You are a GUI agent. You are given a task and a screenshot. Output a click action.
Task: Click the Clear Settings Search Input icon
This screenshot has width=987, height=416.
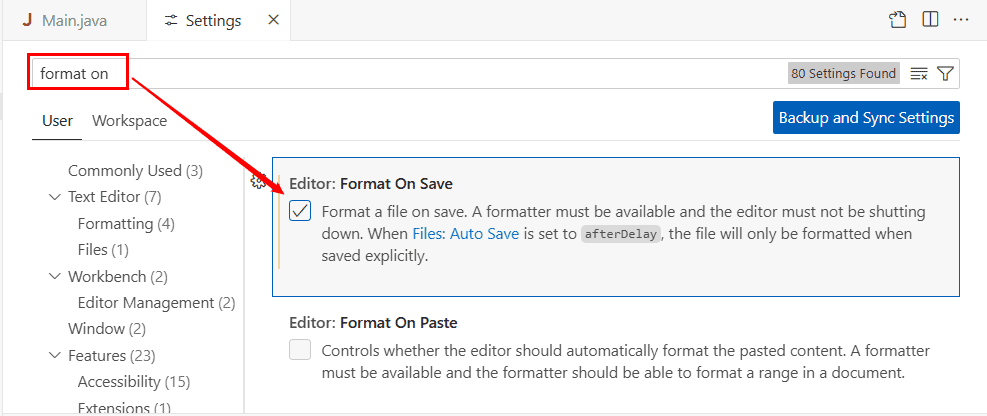coord(919,74)
